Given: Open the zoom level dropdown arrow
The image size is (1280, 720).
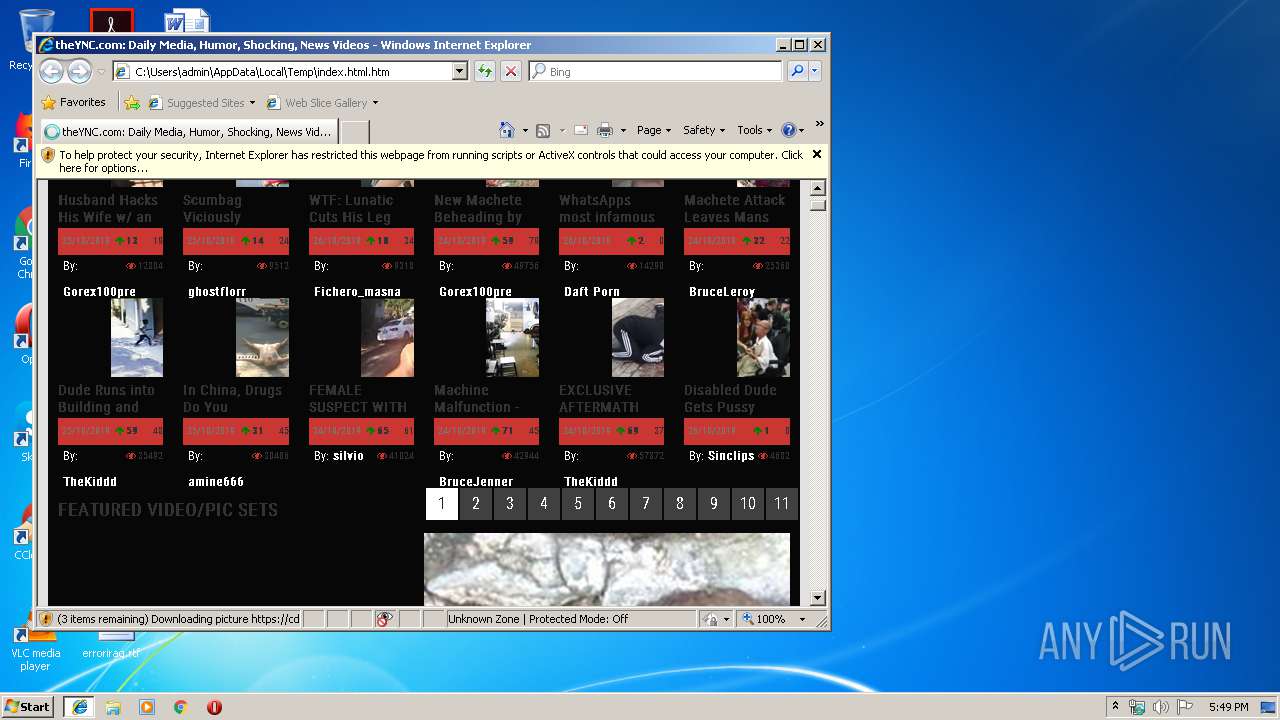Looking at the screenshot, I should [801, 619].
